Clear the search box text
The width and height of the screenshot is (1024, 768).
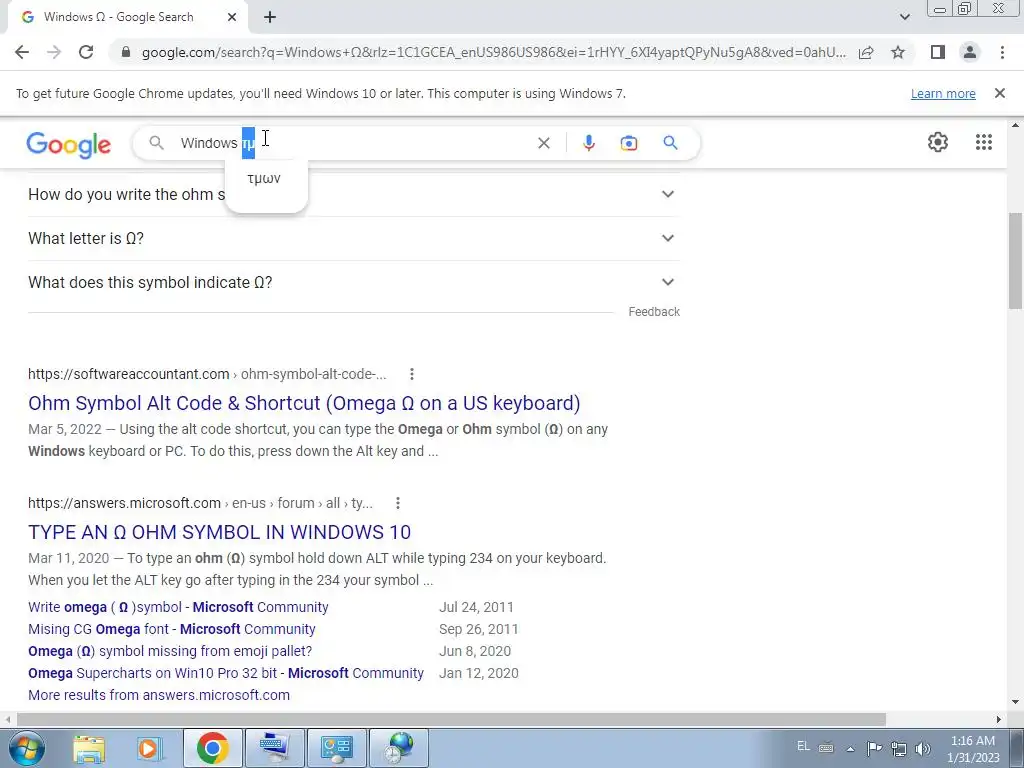tap(543, 143)
